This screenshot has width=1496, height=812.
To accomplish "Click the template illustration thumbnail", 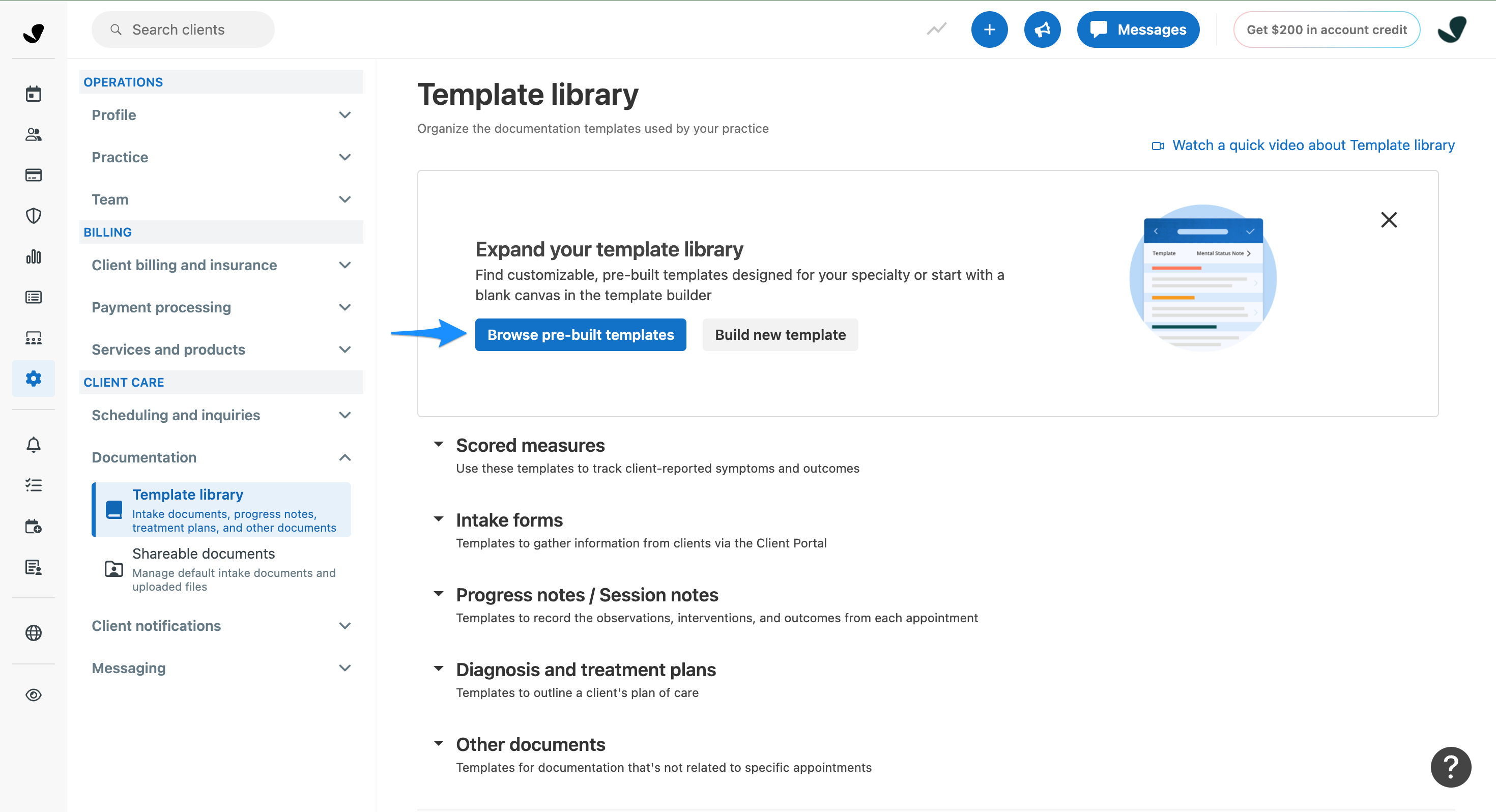I will (x=1203, y=277).
